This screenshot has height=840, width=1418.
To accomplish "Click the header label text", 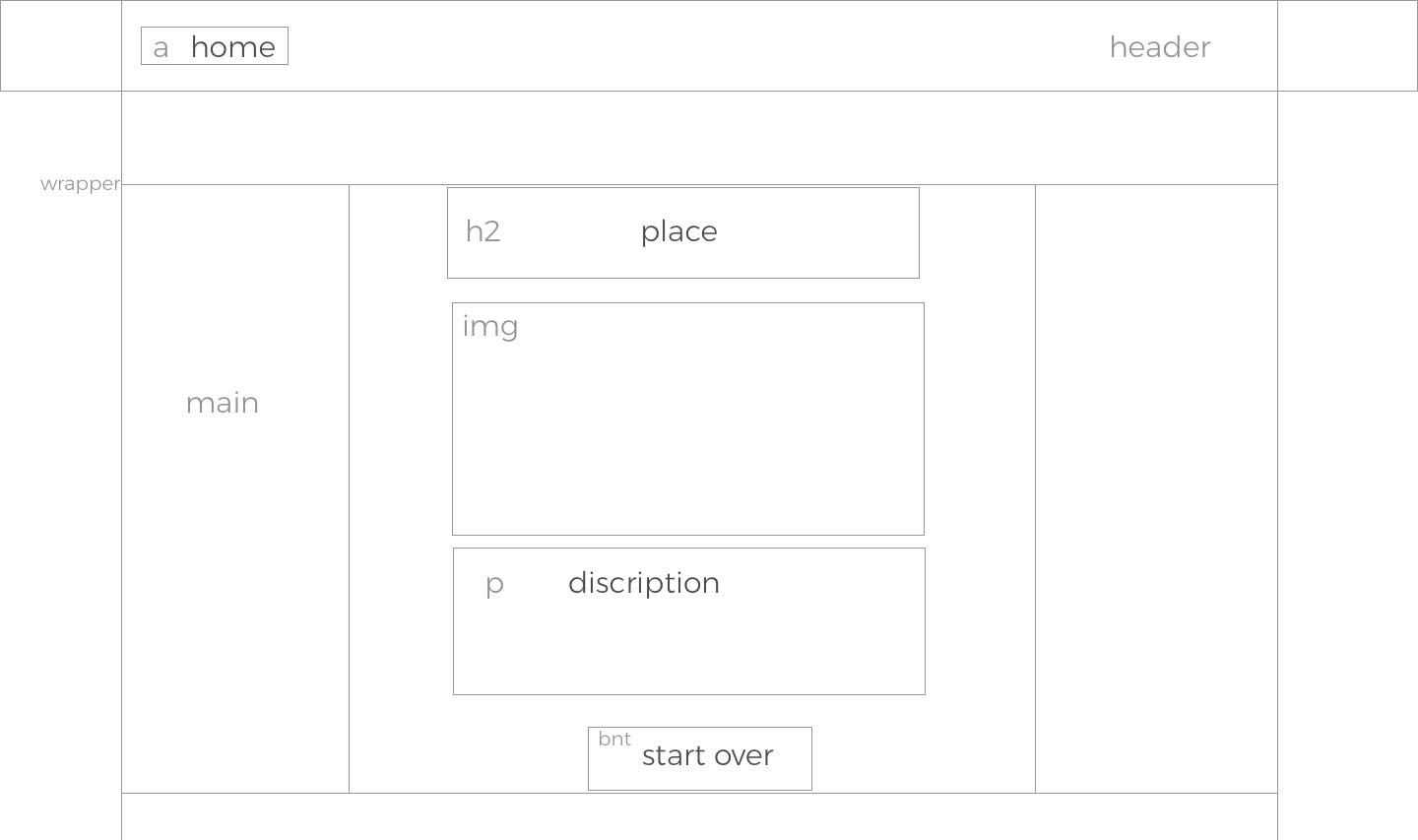I will (x=1160, y=47).
